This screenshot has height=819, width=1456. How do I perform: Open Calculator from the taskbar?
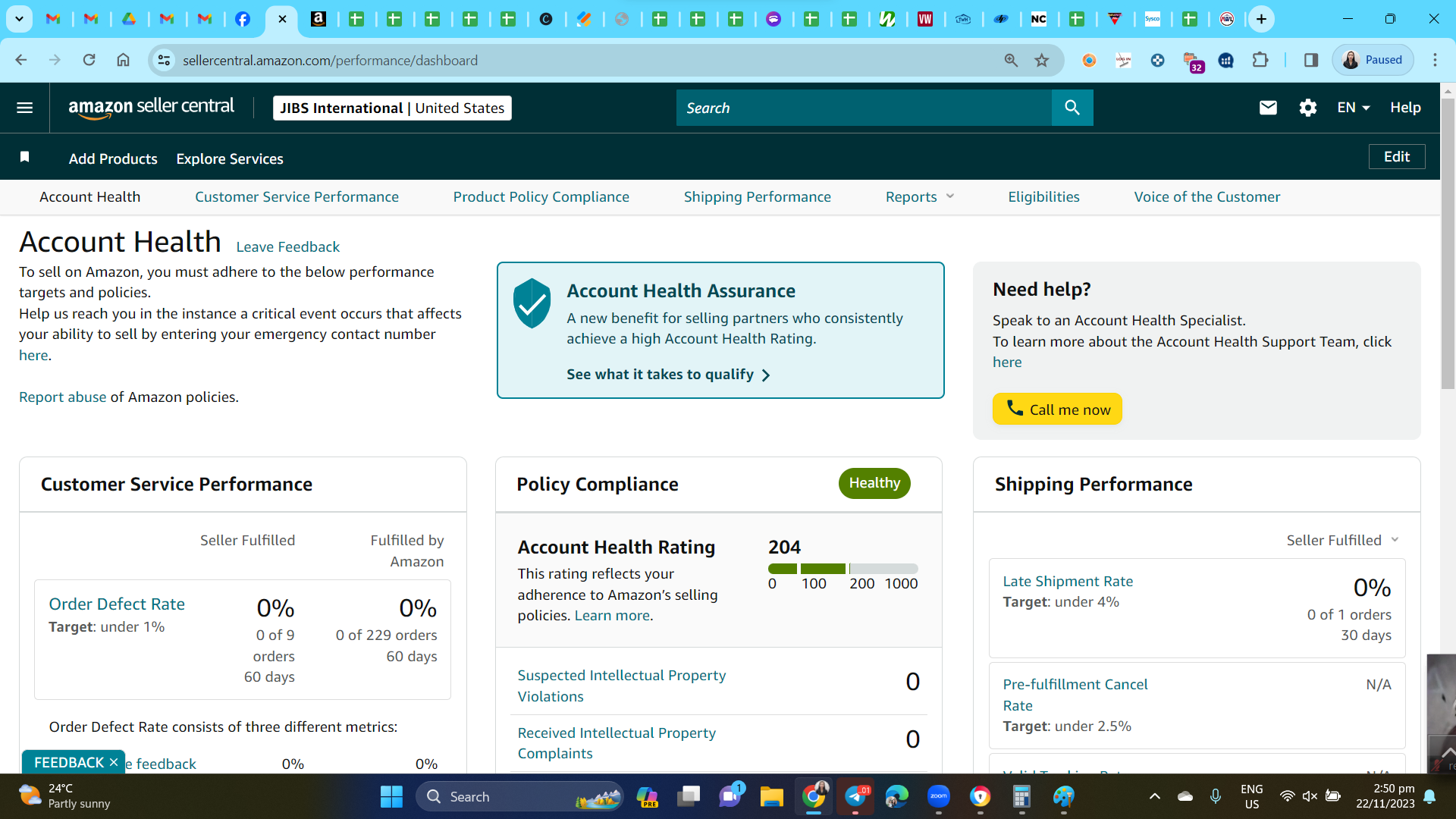click(x=1021, y=796)
